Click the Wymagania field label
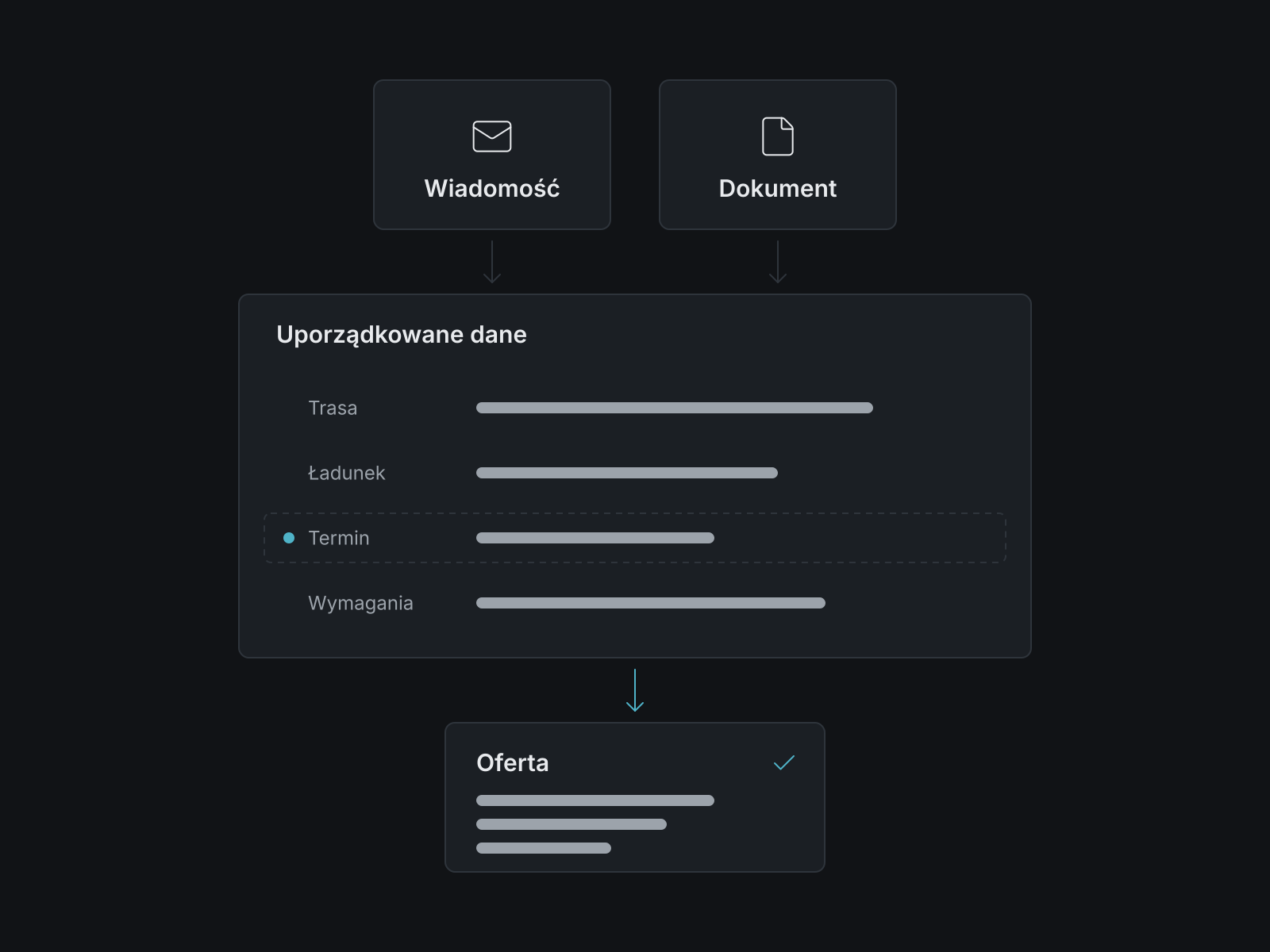 tap(360, 603)
